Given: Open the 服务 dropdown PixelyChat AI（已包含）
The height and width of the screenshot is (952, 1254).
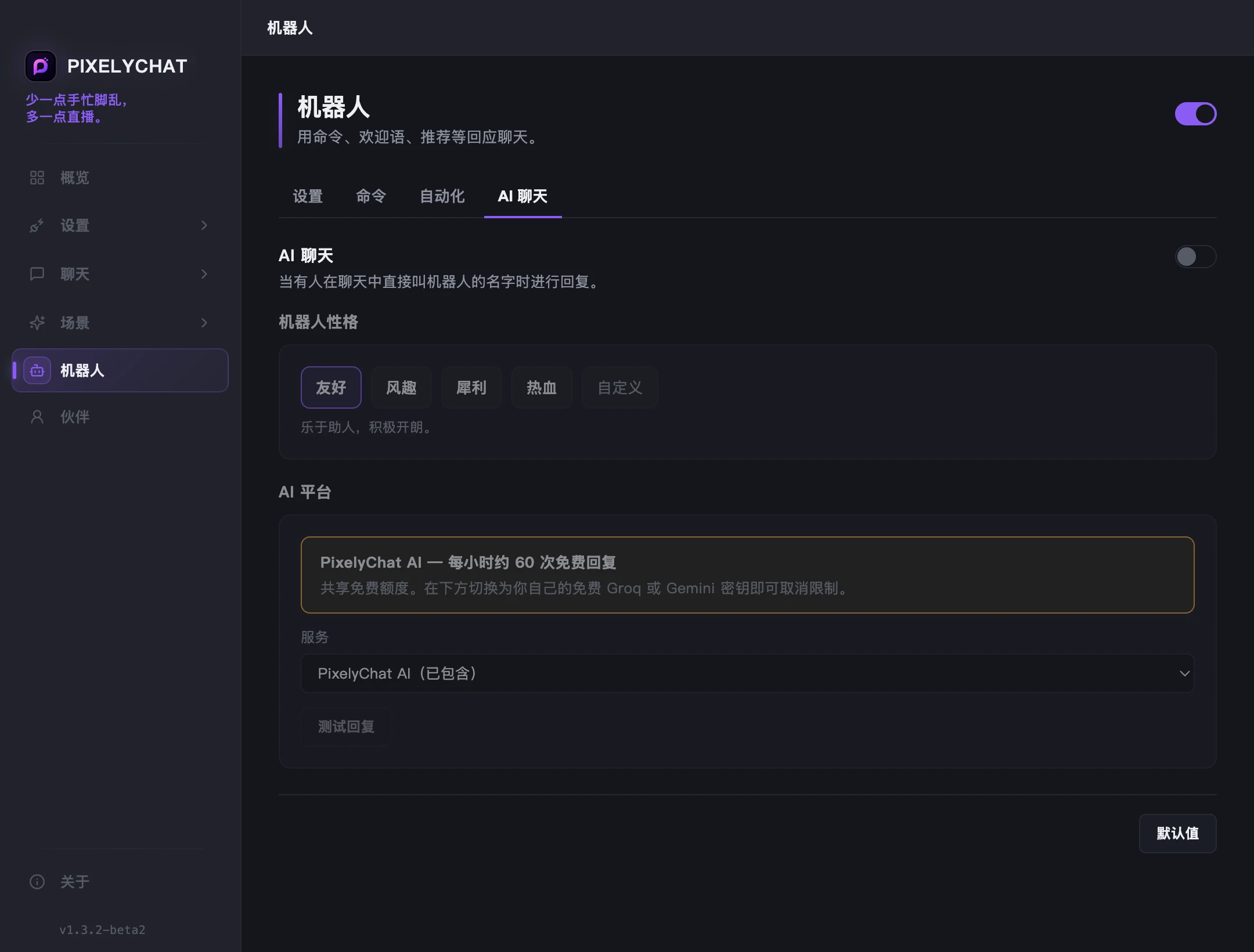Looking at the screenshot, I should coord(748,673).
